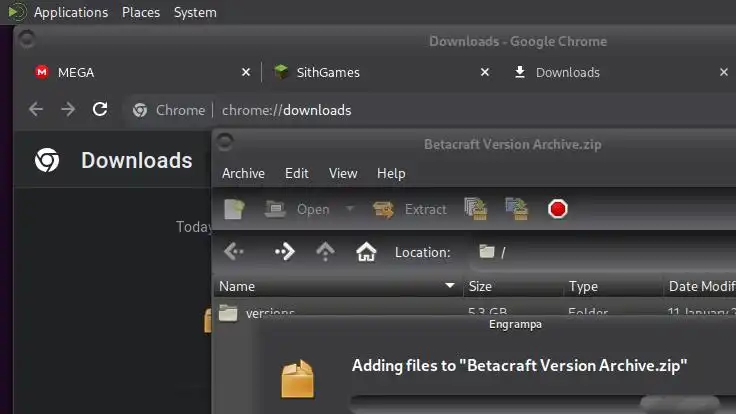Close the MEGA tab
This screenshot has width=736, height=414.
[245, 72]
